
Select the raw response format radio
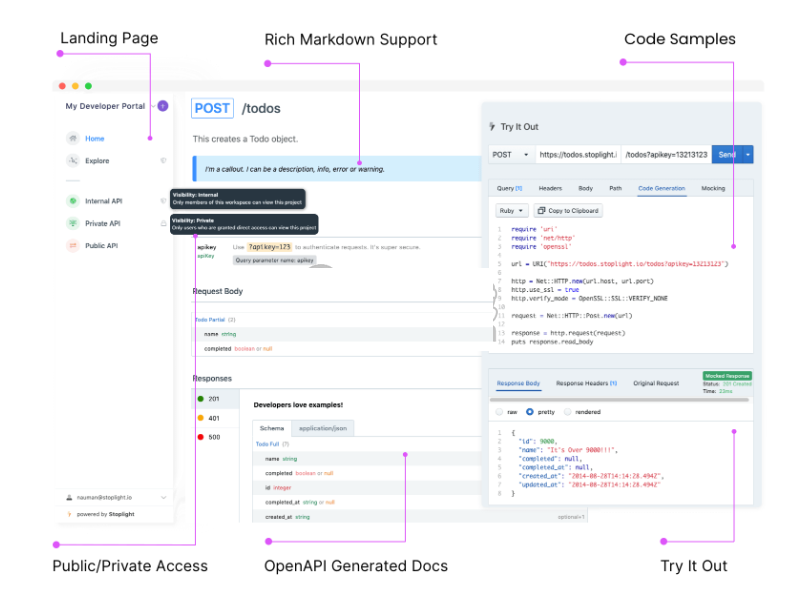pyautogui.click(x=499, y=412)
